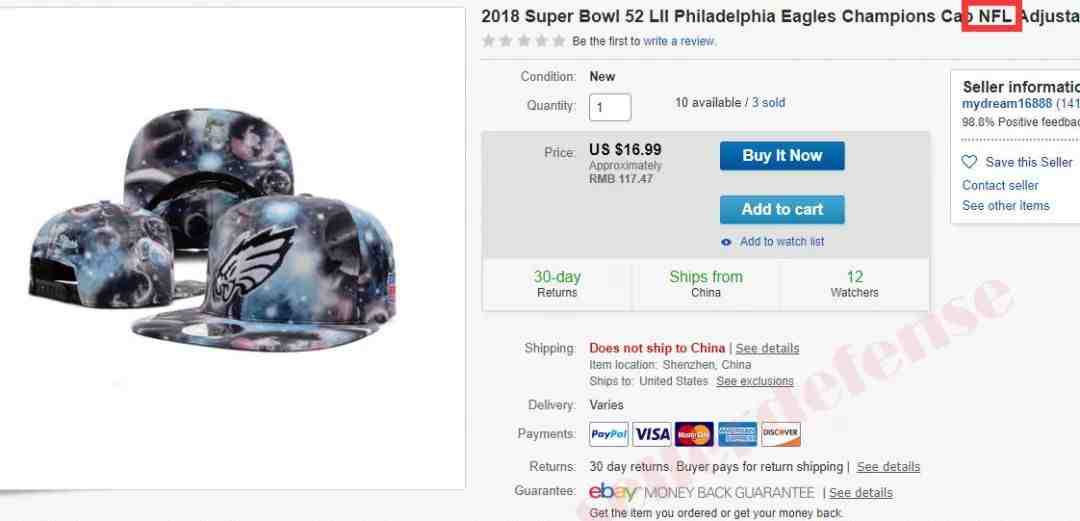This screenshot has width=1080, height=521.
Task: Click the PayPal payment icon
Action: 609,434
